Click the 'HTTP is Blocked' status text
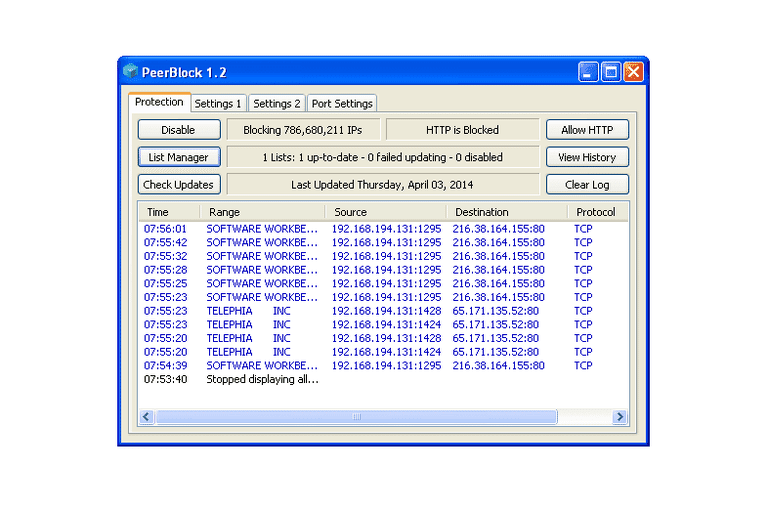Image resolution: width=768 pixels, height=512 pixels. 462,130
